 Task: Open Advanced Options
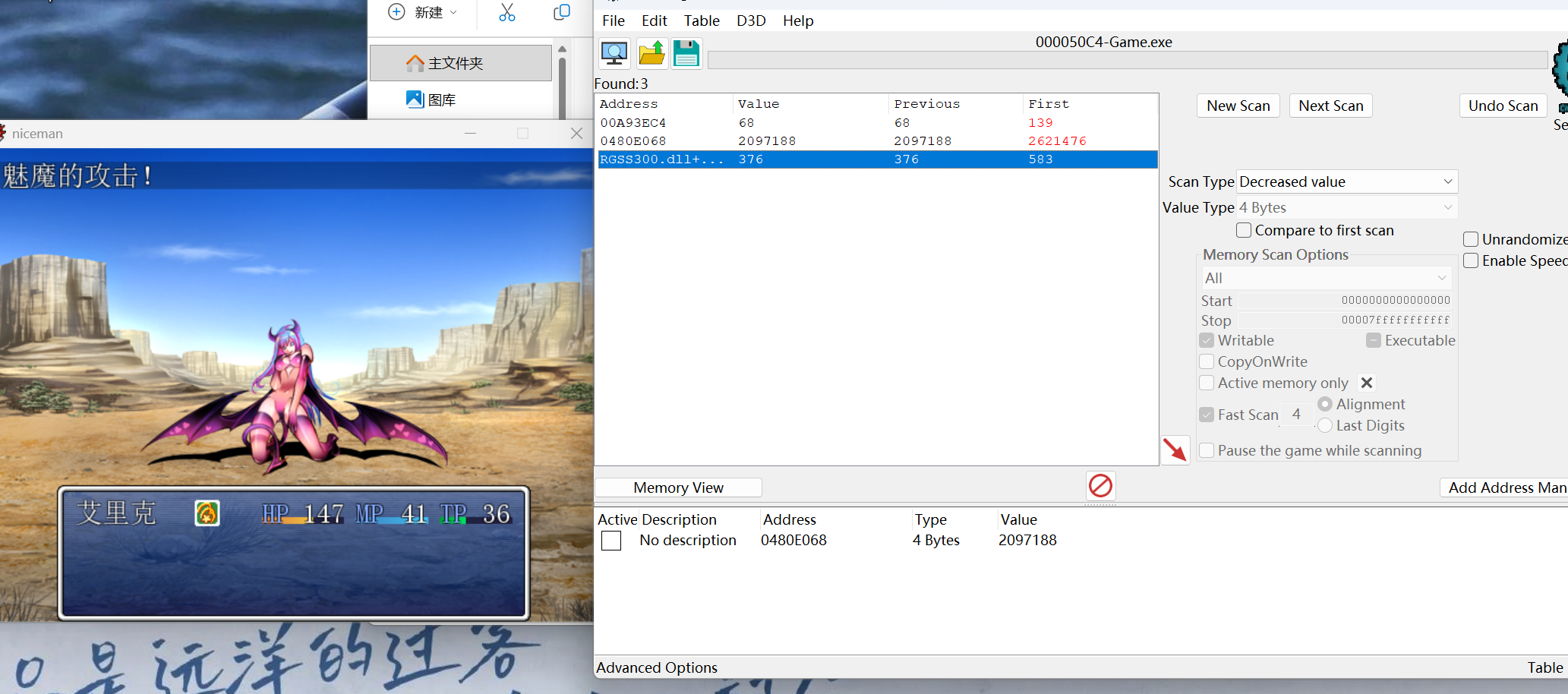pos(657,667)
